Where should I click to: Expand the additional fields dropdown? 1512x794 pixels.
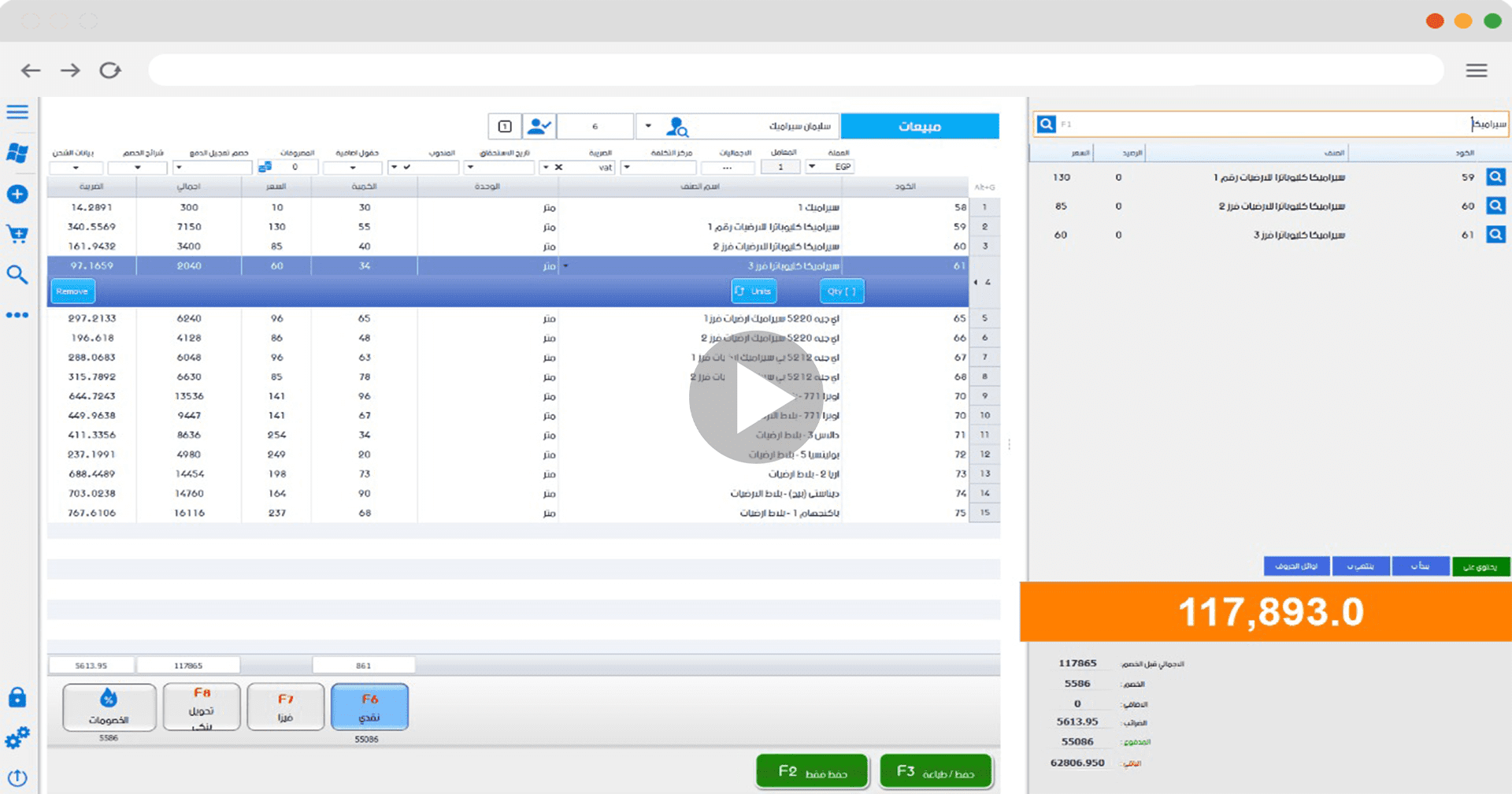coord(353,167)
